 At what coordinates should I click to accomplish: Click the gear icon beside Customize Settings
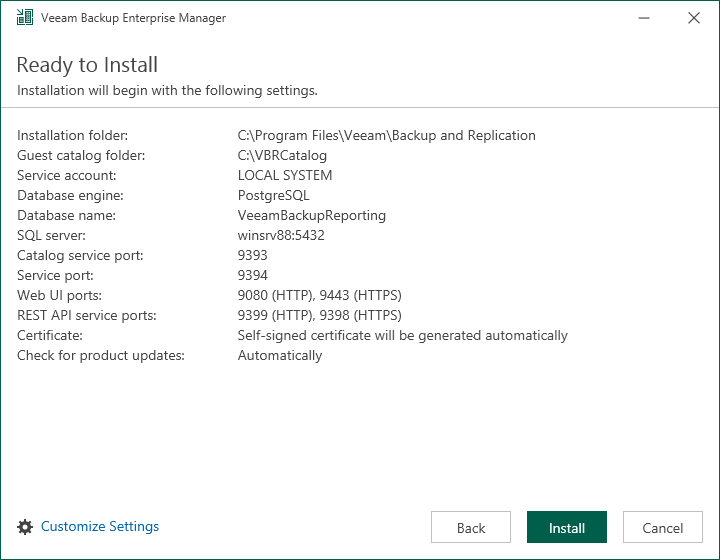[25, 527]
